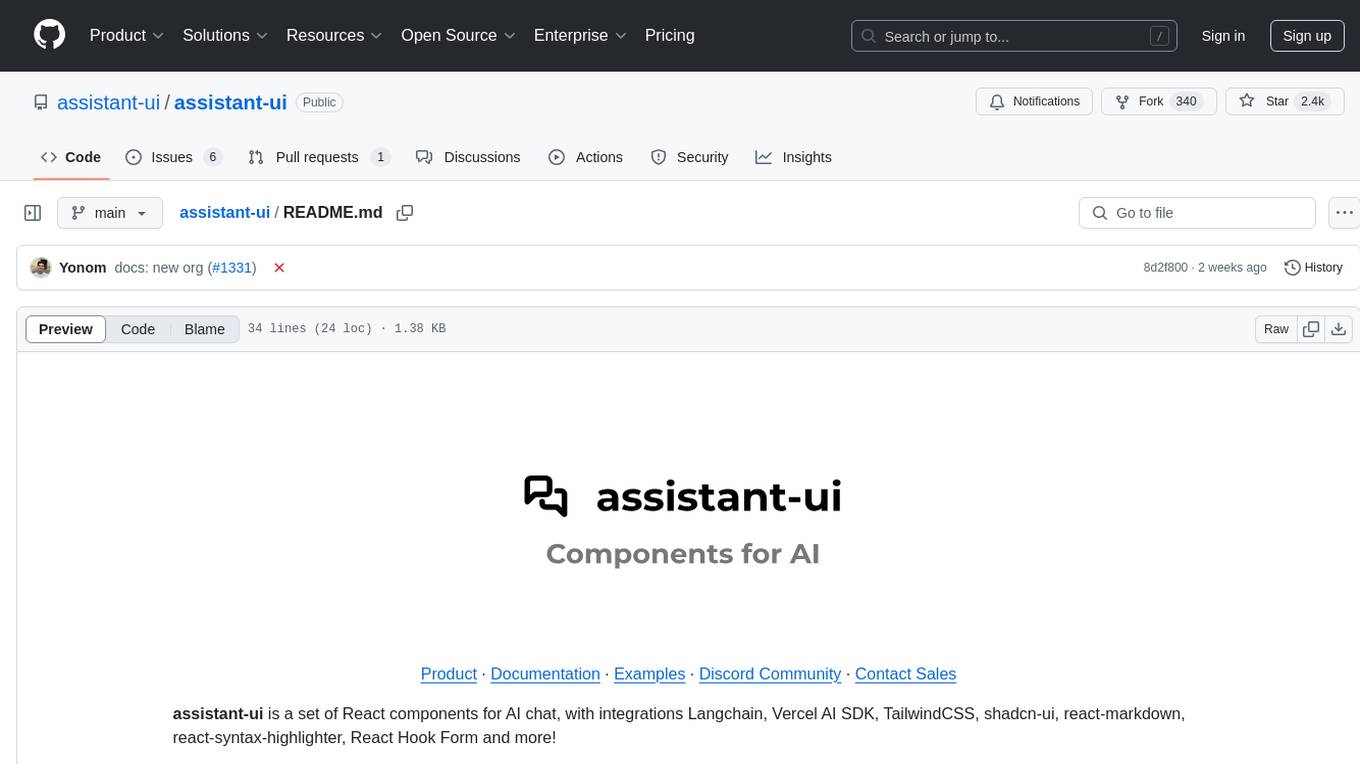The width and height of the screenshot is (1360, 764).
Task: Go to the Pricing page
Action: (670, 35)
